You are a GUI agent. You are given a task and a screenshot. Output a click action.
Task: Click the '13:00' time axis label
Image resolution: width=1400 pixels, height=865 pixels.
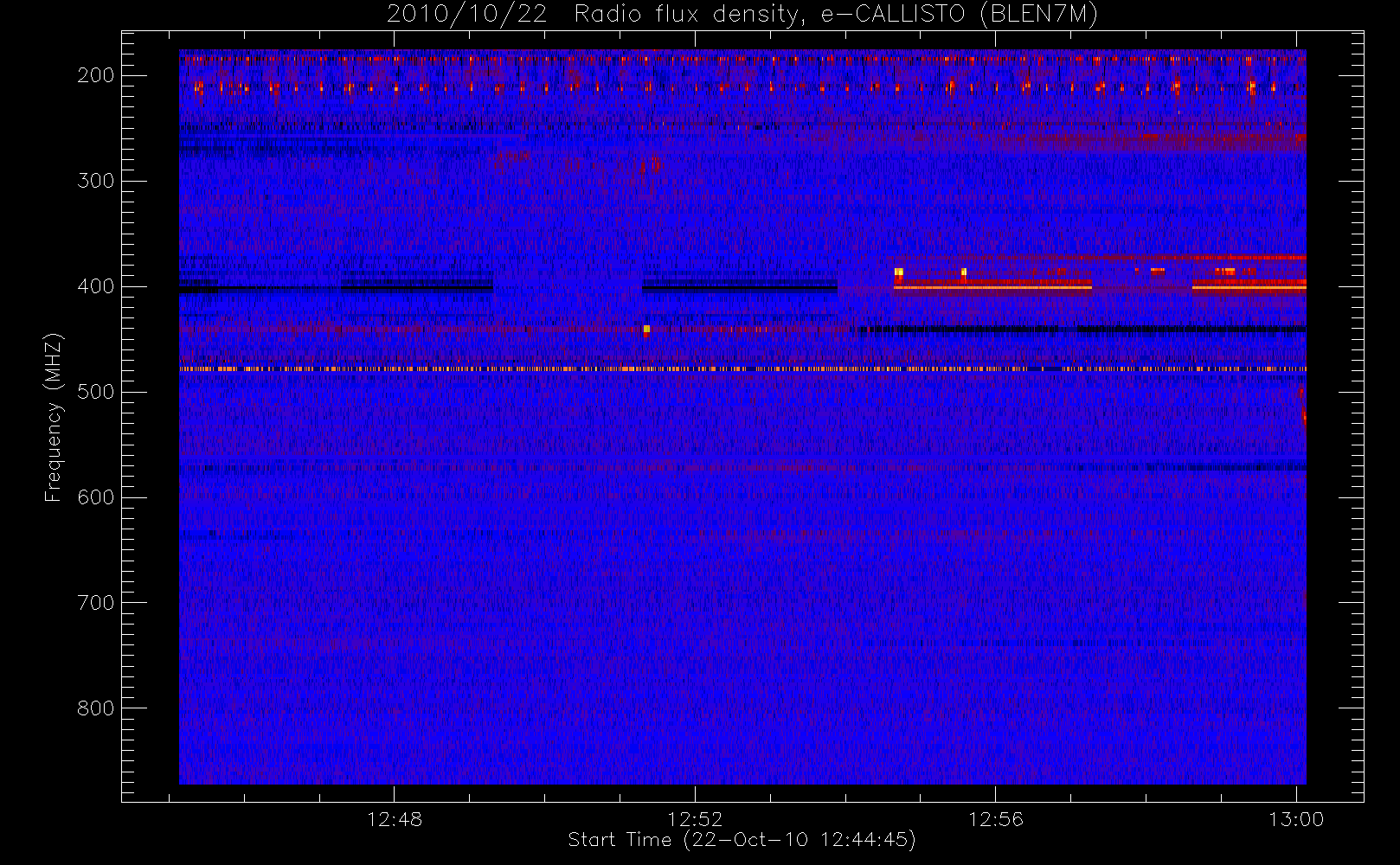click(x=1296, y=819)
